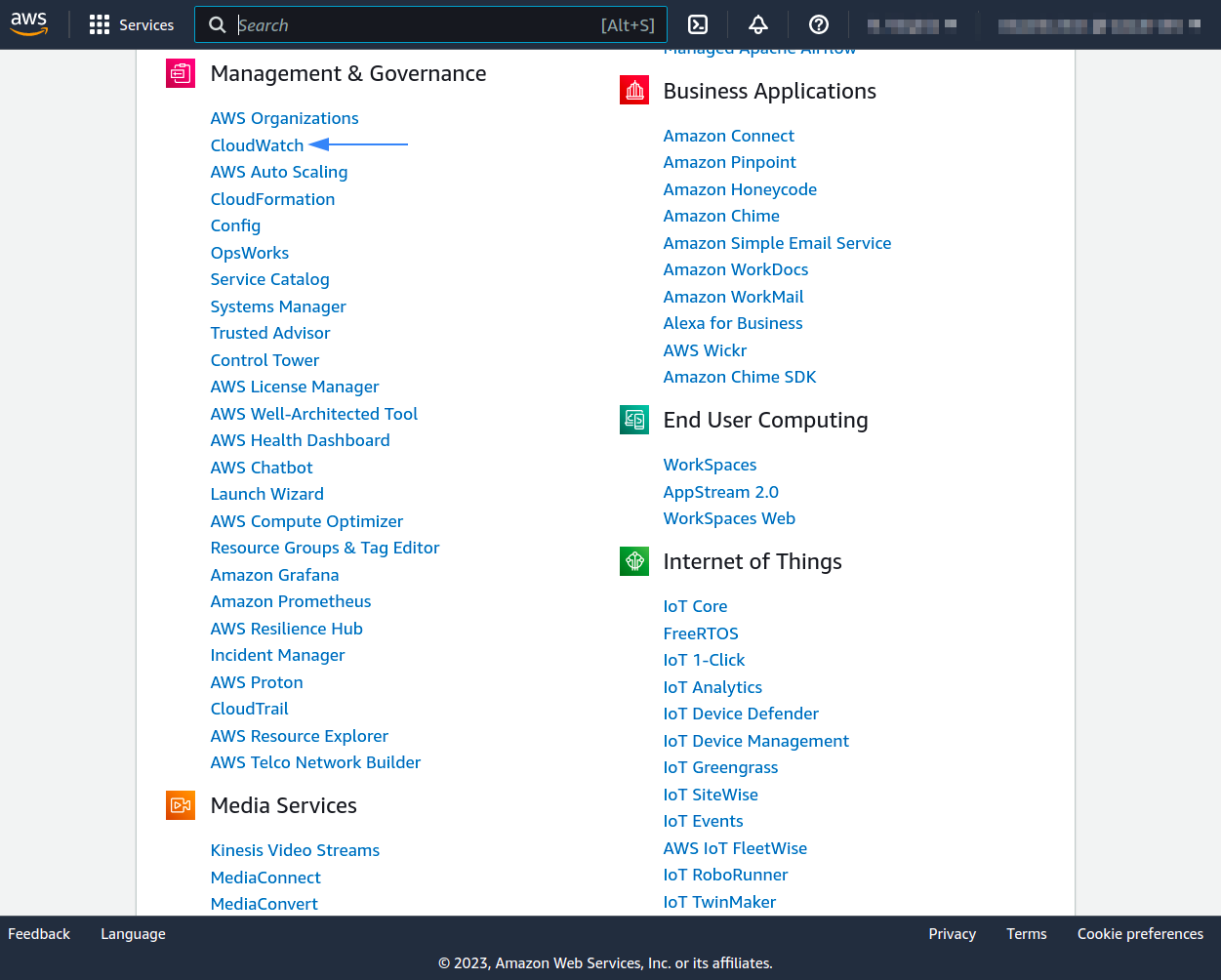
Task: Open CloudFormation service
Action: 272,199
